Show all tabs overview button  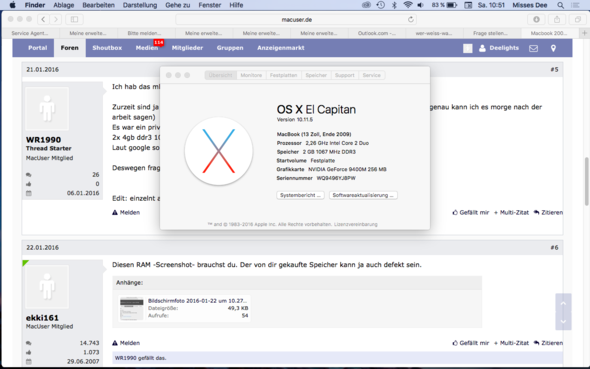point(578,19)
